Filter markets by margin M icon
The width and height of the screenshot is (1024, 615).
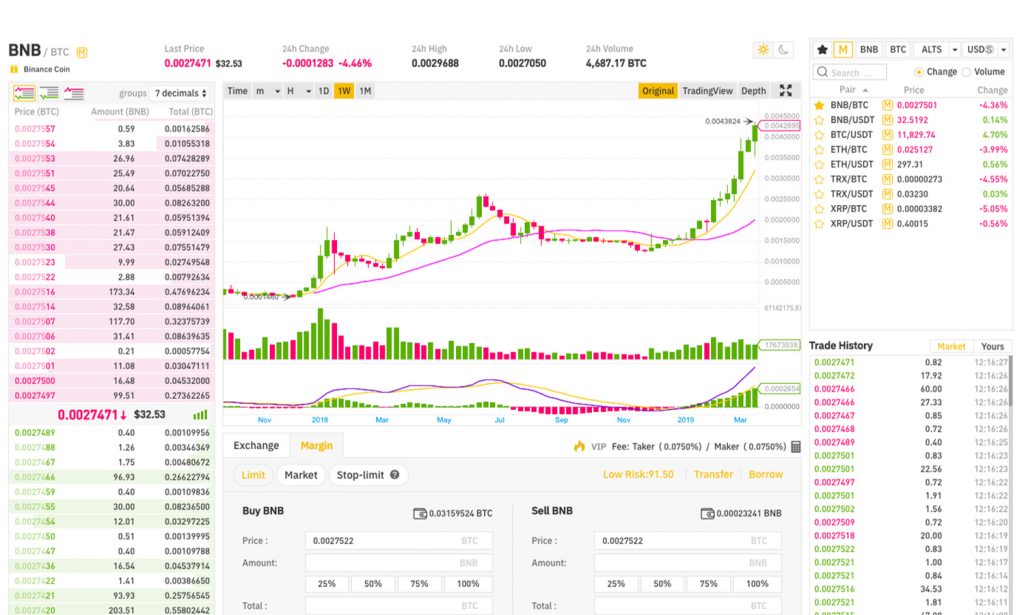coord(842,50)
